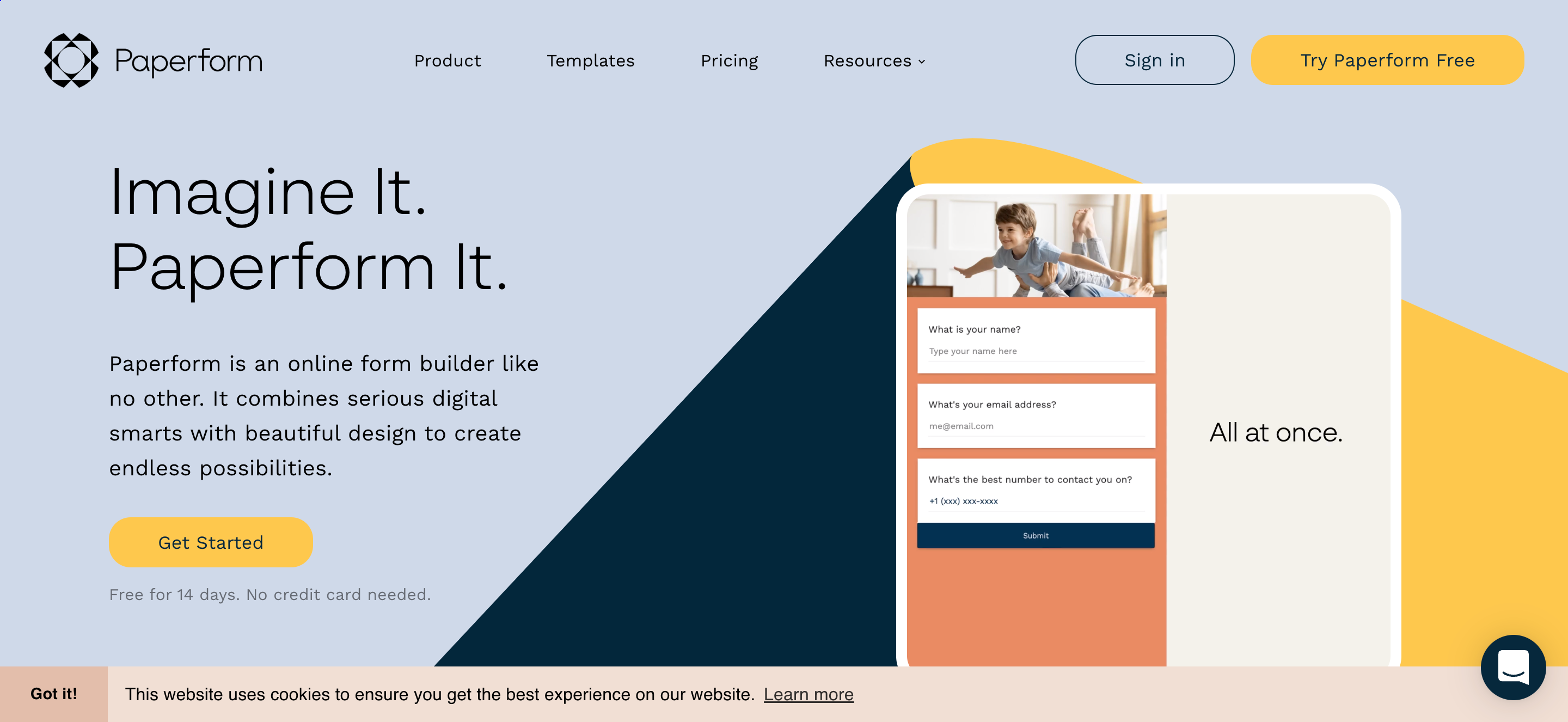
Task: Click the 'What is your name?' input field
Action: (1035, 351)
